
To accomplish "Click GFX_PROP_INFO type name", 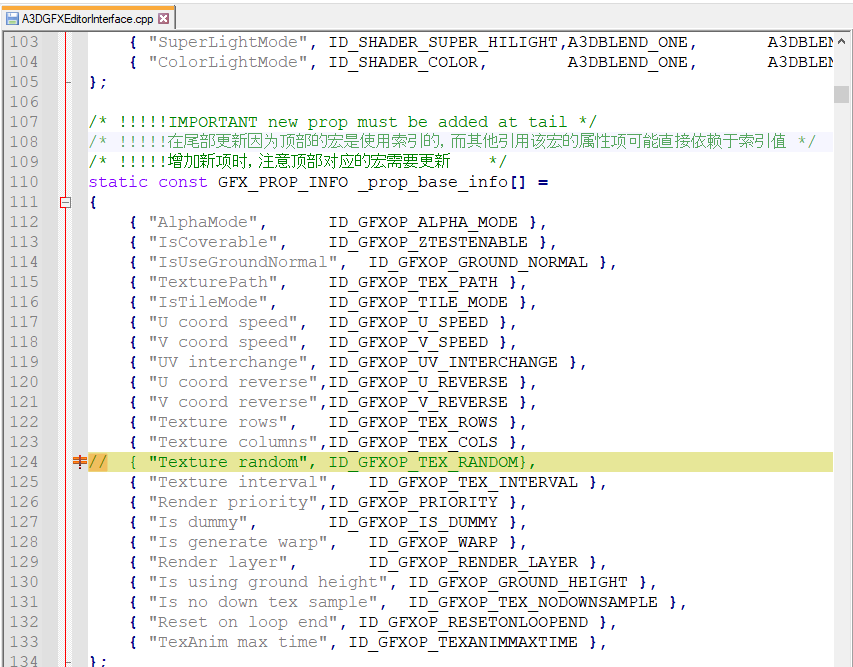I will pos(283,182).
